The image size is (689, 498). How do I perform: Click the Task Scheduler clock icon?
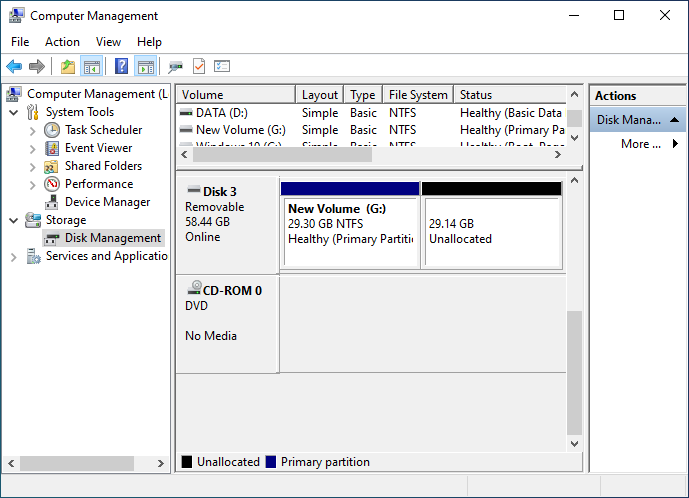coord(52,130)
